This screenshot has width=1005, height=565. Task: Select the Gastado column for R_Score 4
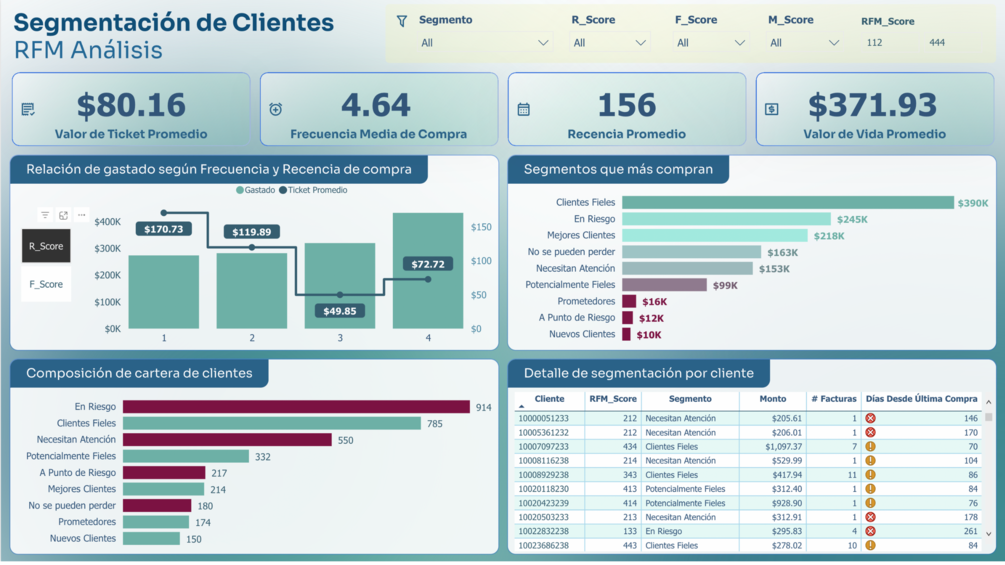click(x=428, y=271)
